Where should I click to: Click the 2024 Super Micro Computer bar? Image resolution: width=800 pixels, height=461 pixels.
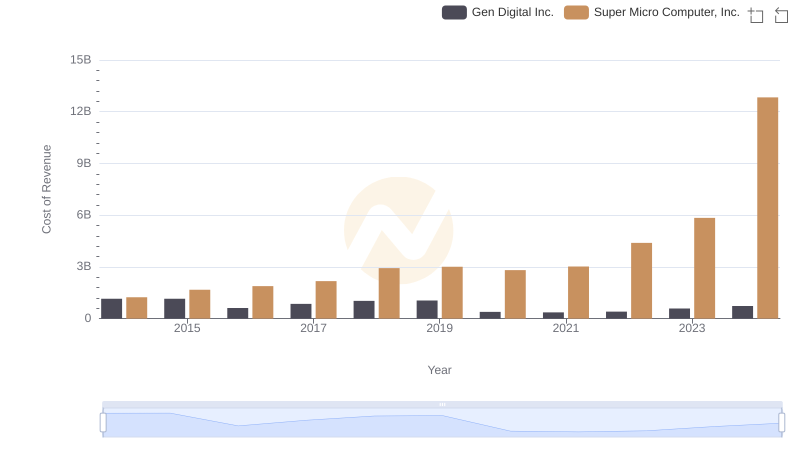tap(767, 208)
